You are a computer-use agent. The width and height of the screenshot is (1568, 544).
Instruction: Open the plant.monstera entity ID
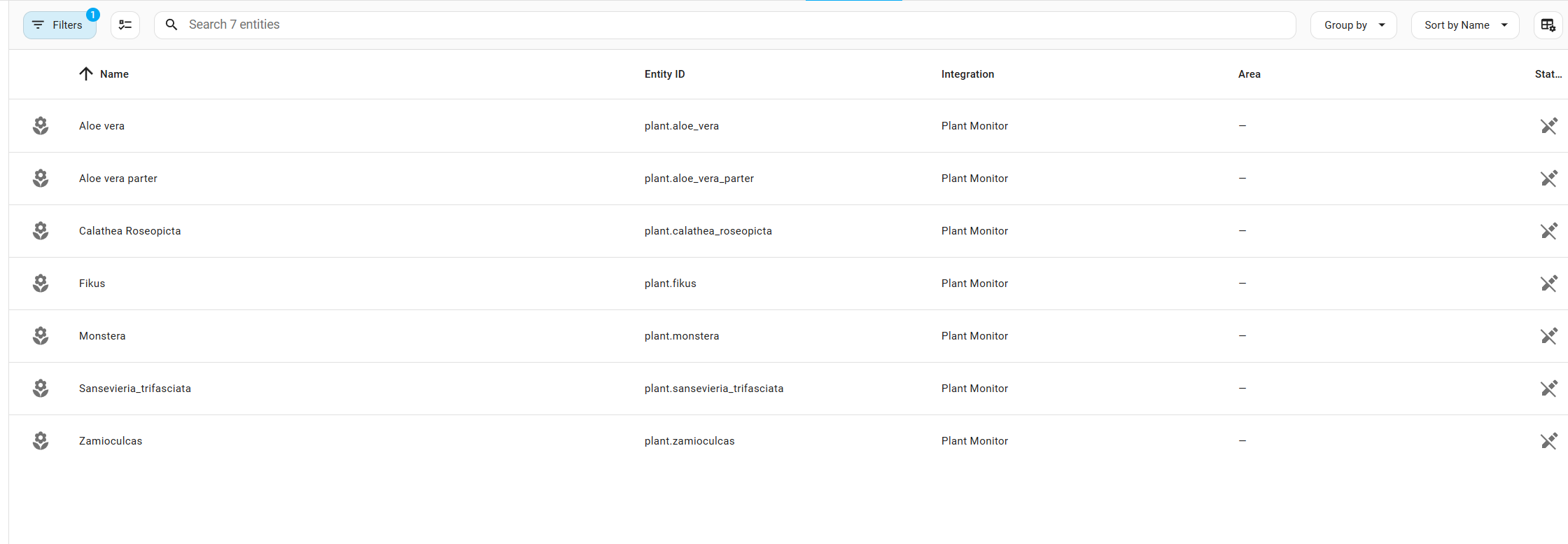pos(681,336)
